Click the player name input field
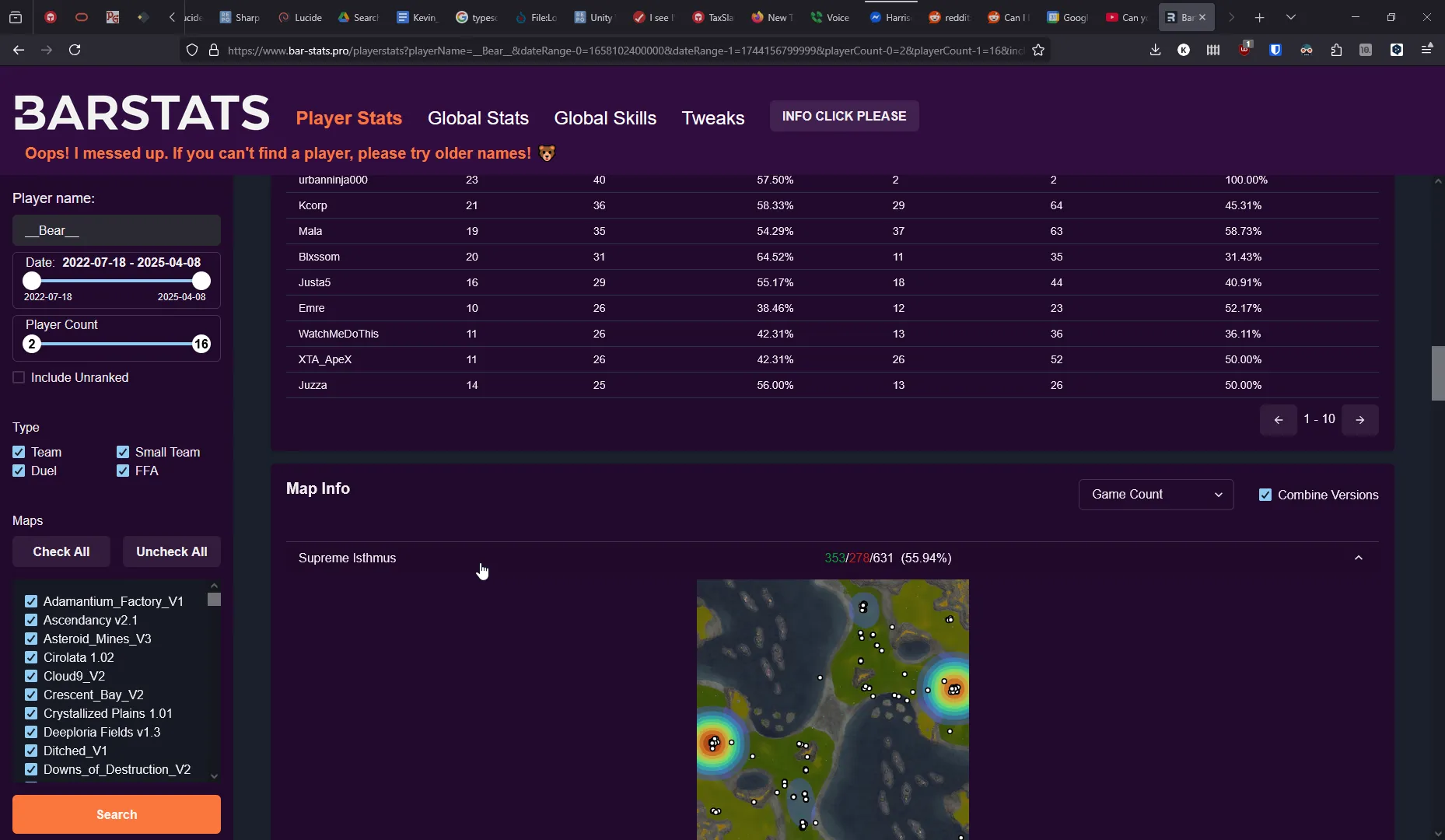The width and height of the screenshot is (1445, 840). point(116,230)
